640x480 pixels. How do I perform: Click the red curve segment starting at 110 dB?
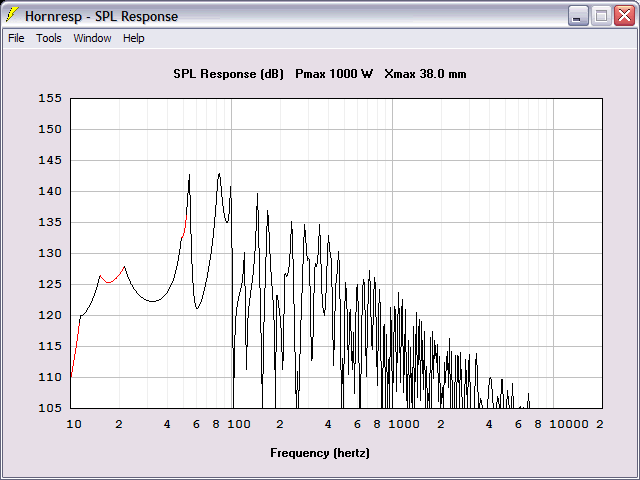click(x=76, y=347)
